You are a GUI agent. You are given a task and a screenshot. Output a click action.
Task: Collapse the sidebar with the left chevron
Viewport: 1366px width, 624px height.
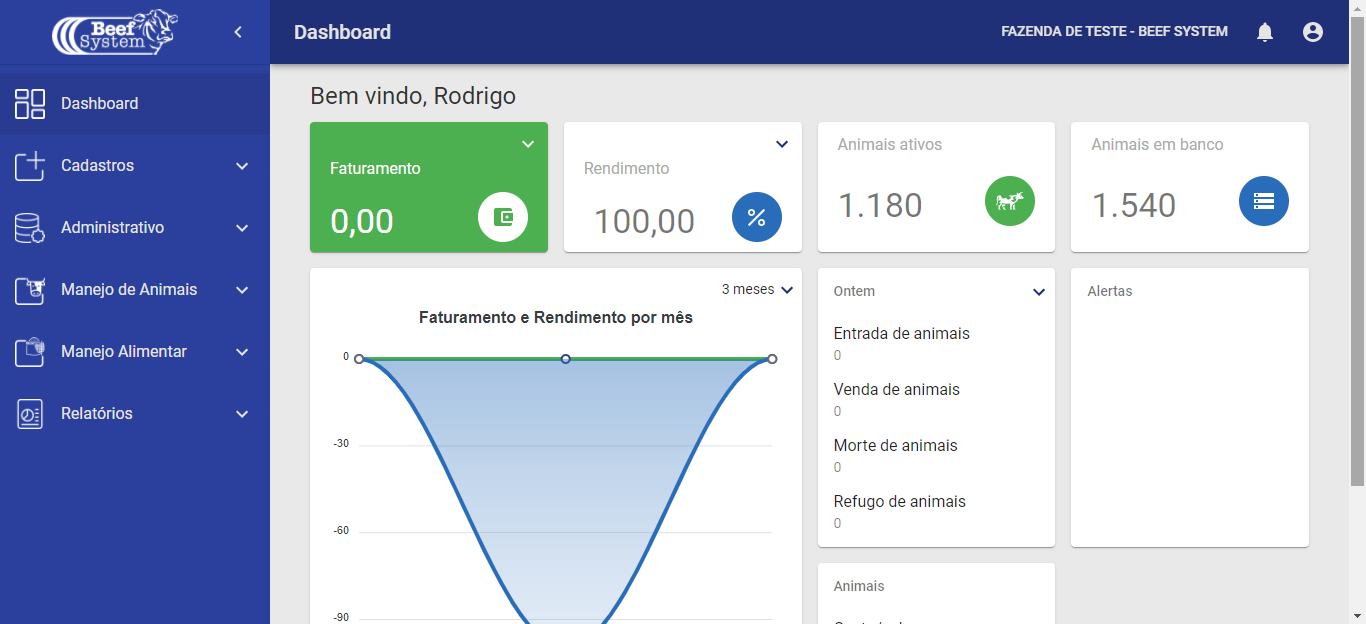pyautogui.click(x=238, y=32)
